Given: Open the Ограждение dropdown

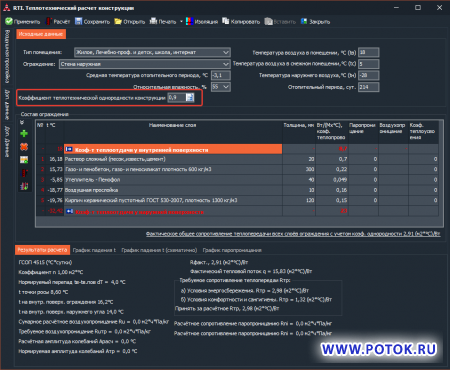Looking at the screenshot, I should click(145, 64).
